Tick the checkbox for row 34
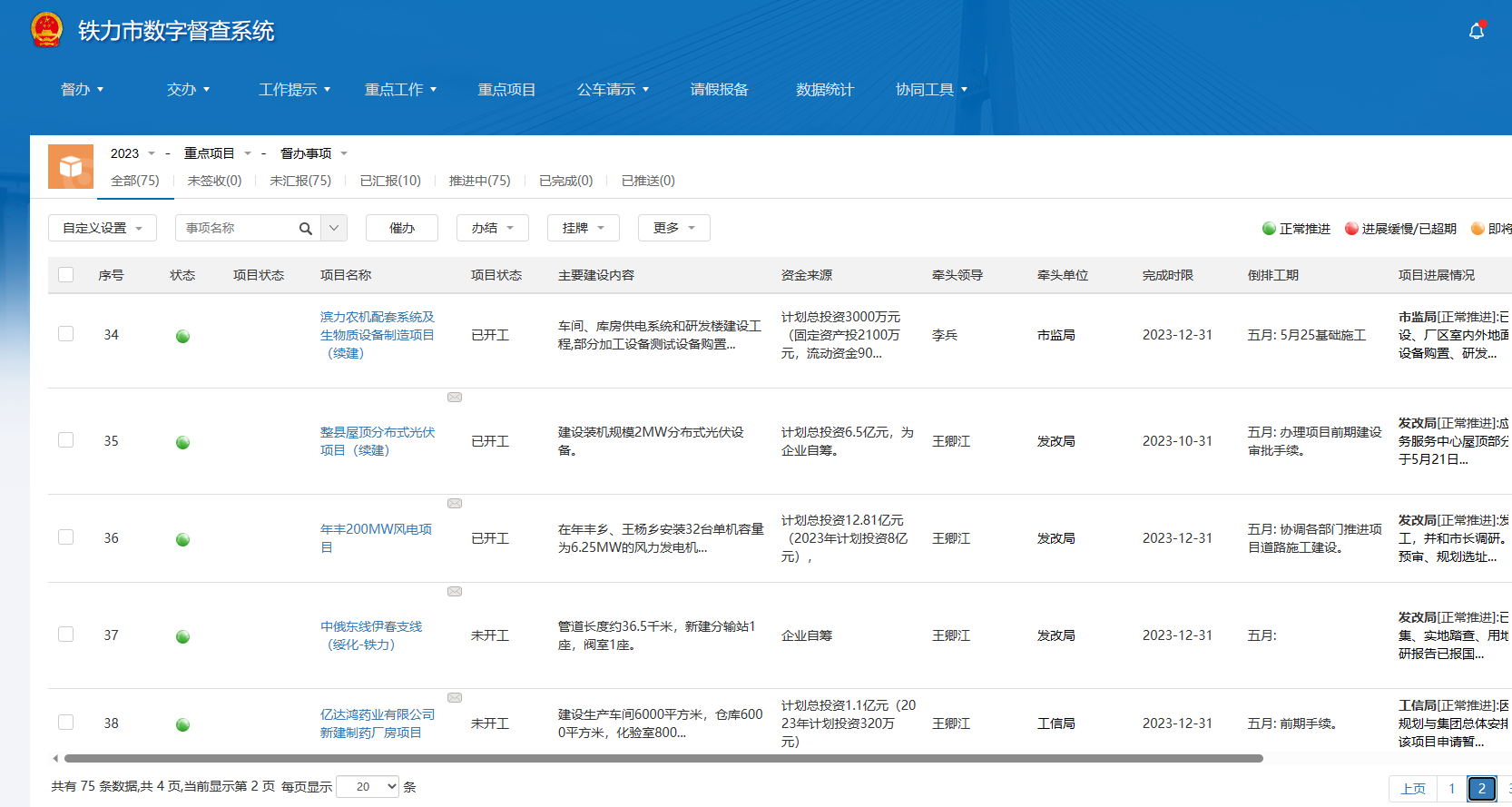Screen dimensions: 1512x807 [66, 333]
